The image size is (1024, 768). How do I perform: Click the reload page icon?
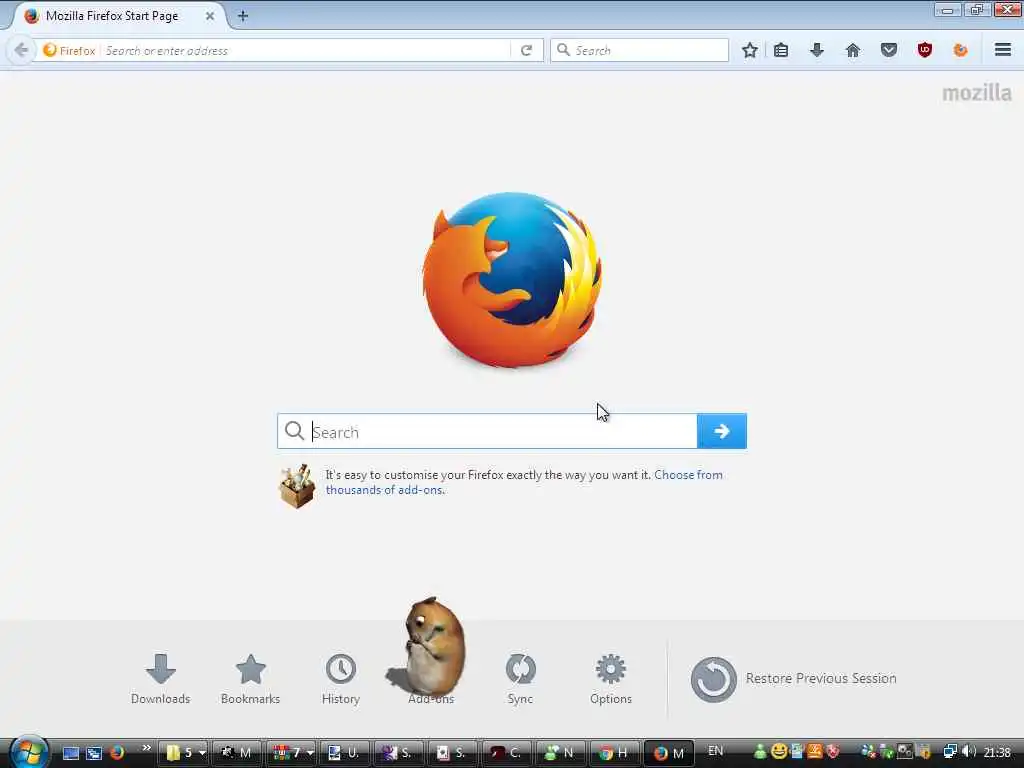[526, 50]
